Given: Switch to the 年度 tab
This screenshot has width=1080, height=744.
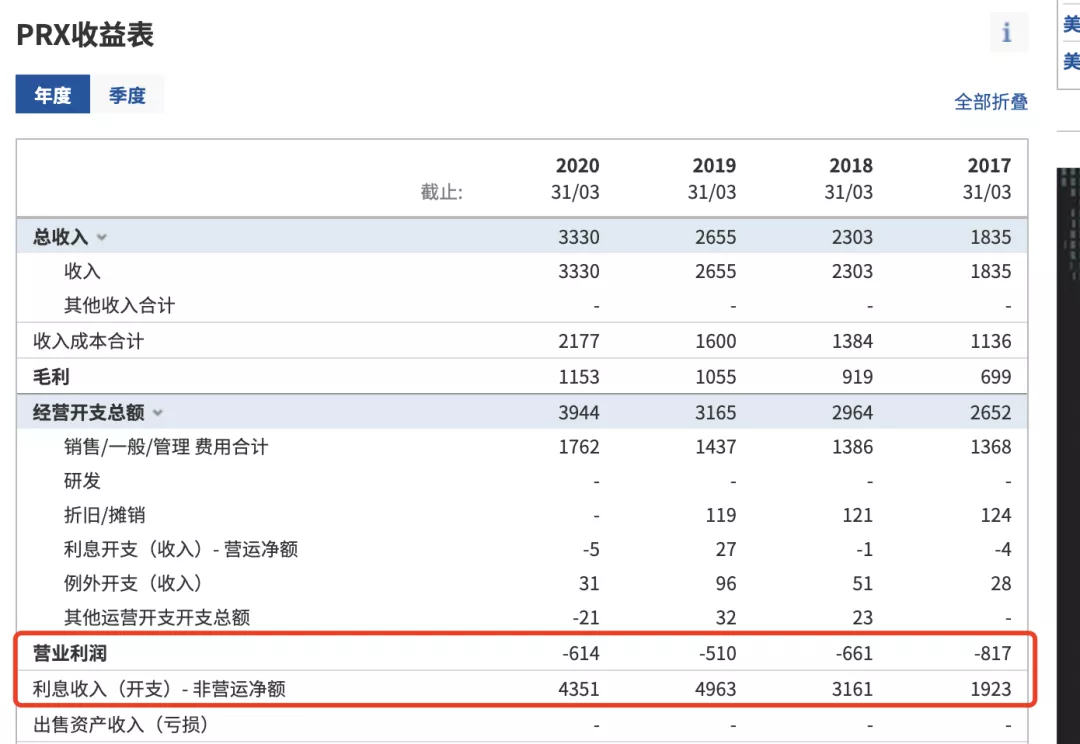Looking at the screenshot, I should 53,94.
